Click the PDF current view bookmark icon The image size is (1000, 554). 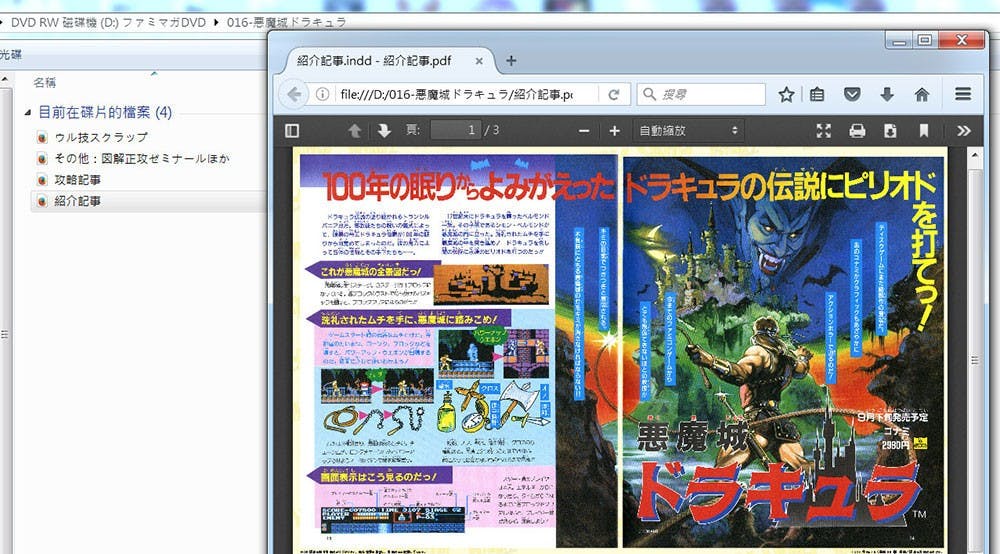pyautogui.click(x=923, y=131)
